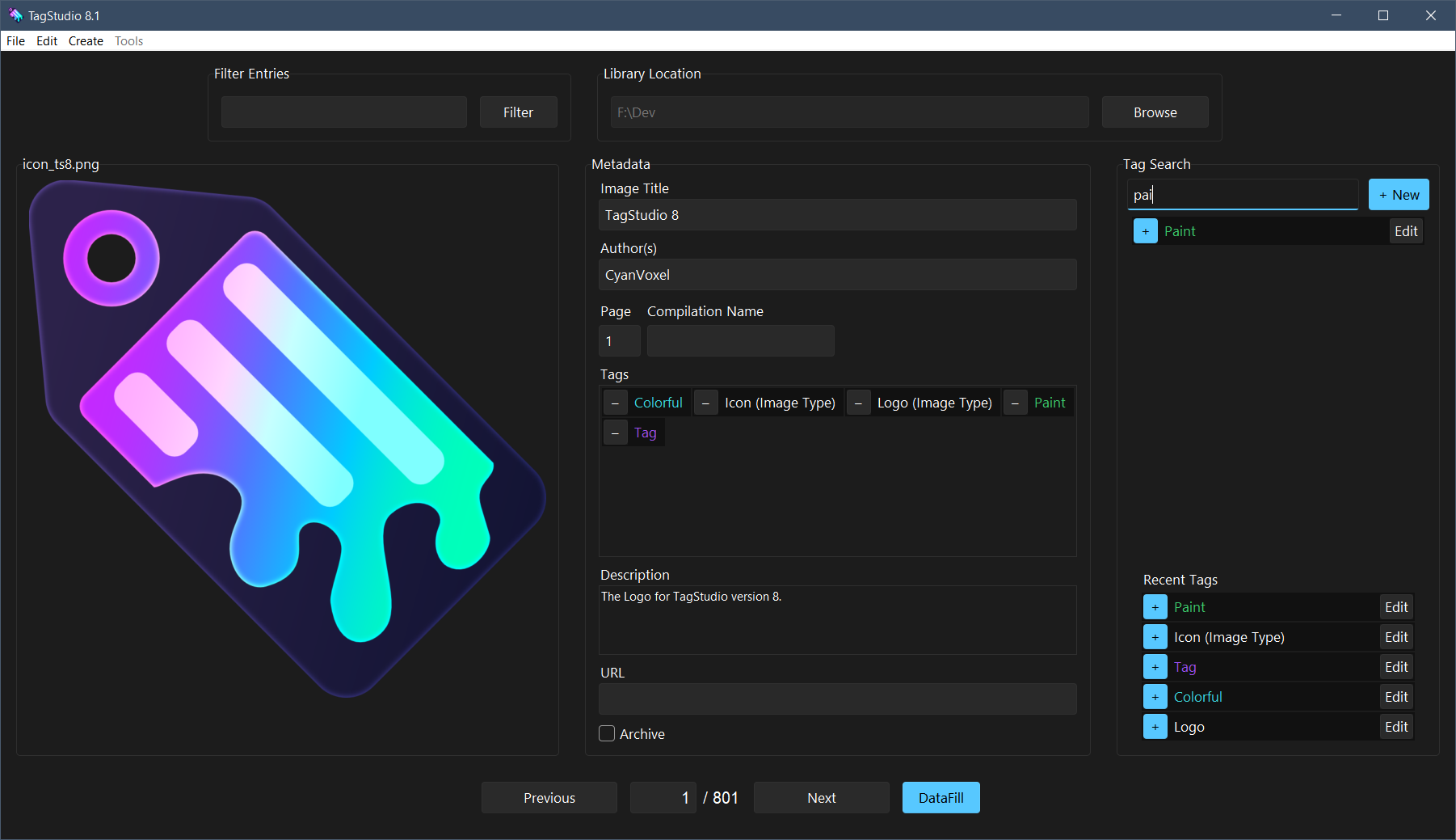Add Paint from Recent Tags with plus
The height and width of the screenshot is (840, 1456).
(1155, 607)
